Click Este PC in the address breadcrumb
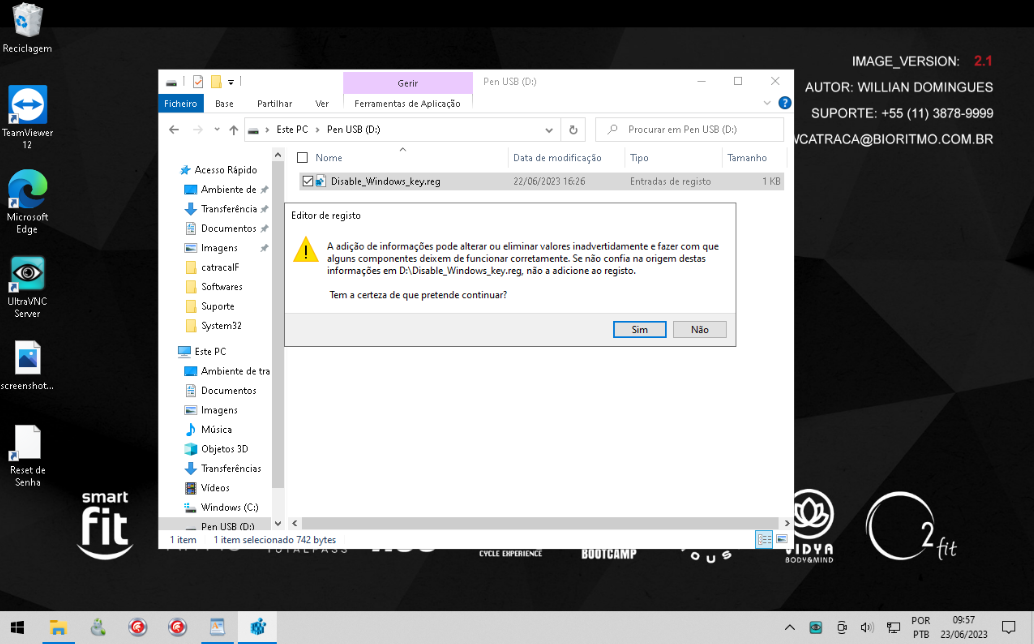Viewport: 1034px width, 644px height. click(x=292, y=129)
